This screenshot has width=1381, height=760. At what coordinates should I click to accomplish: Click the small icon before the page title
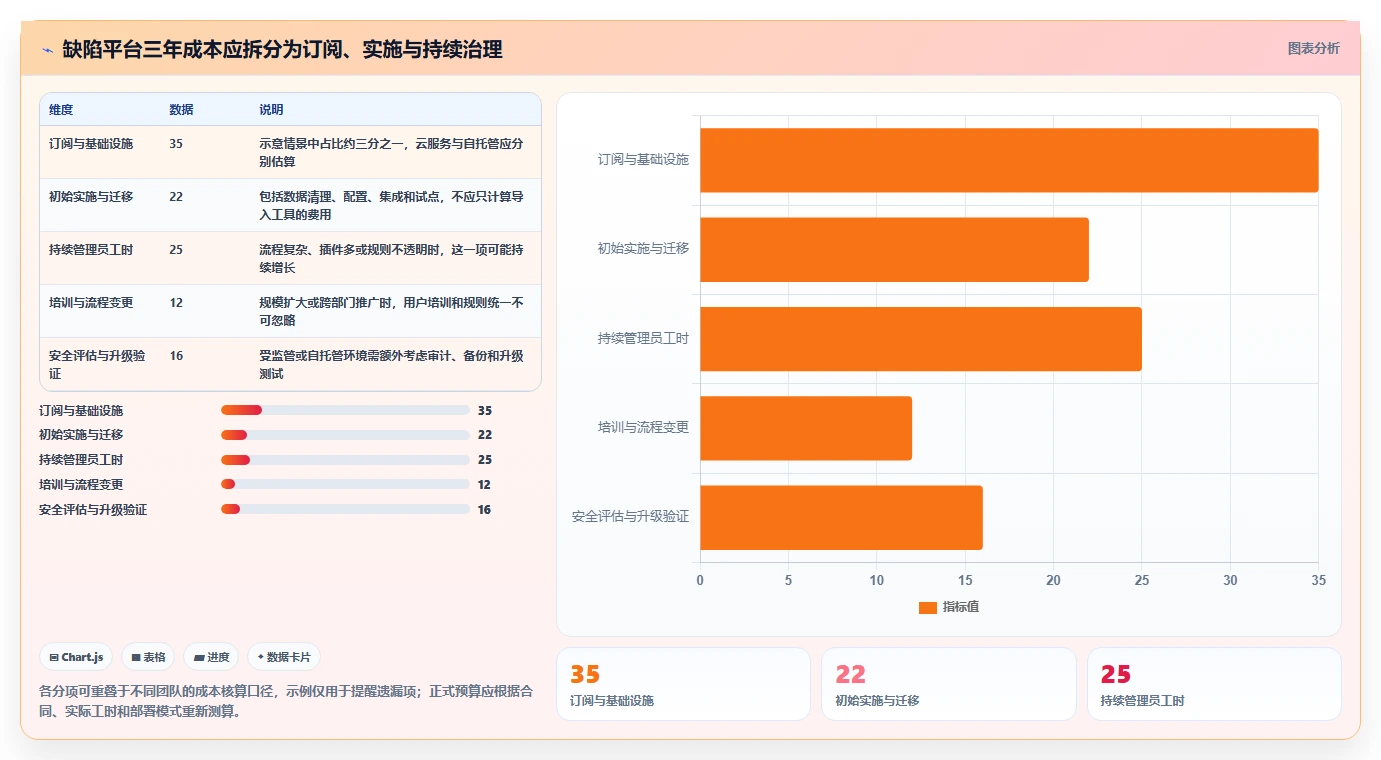coord(47,50)
